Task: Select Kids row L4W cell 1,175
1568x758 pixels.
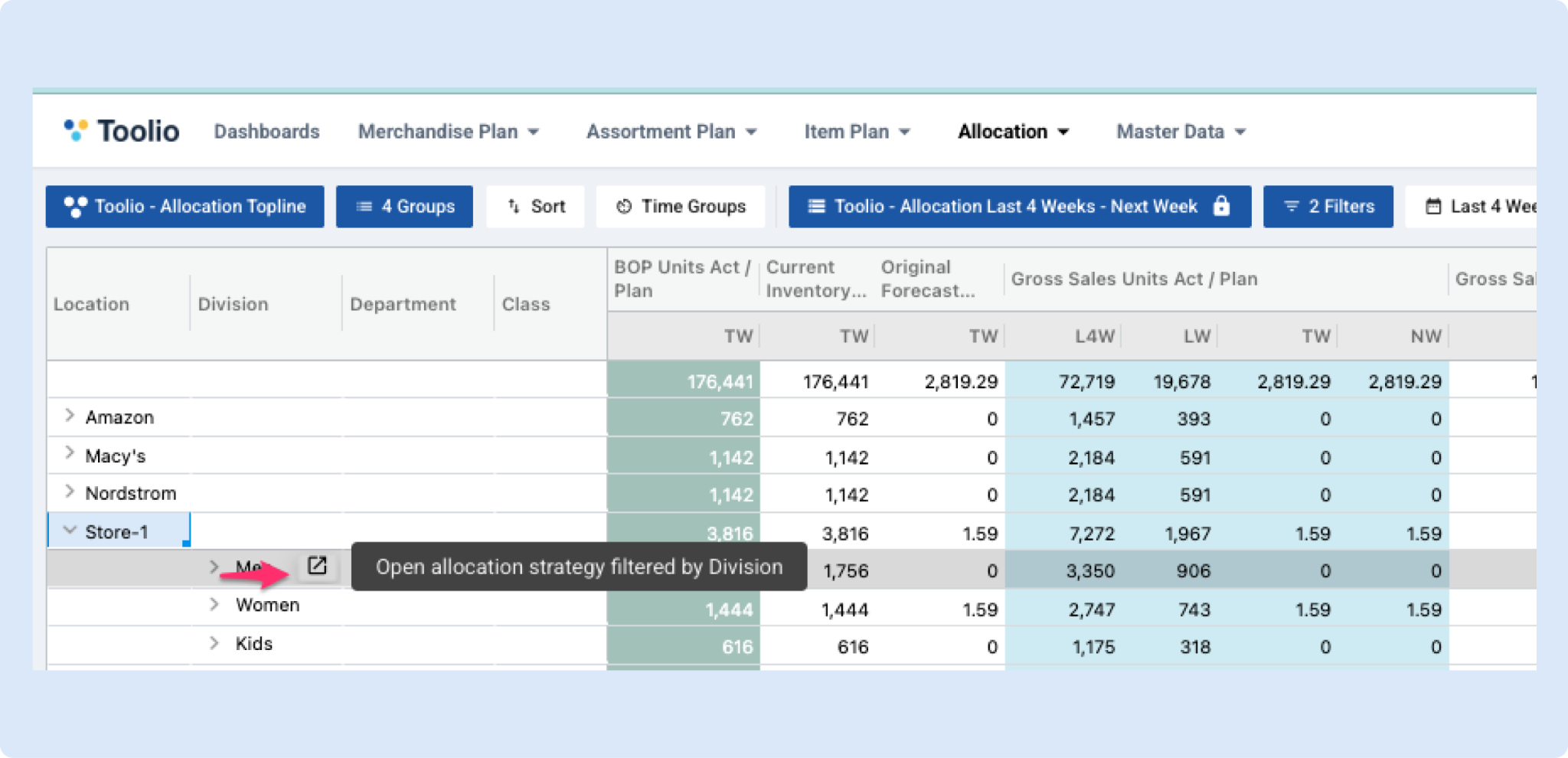Action: 1063,646
